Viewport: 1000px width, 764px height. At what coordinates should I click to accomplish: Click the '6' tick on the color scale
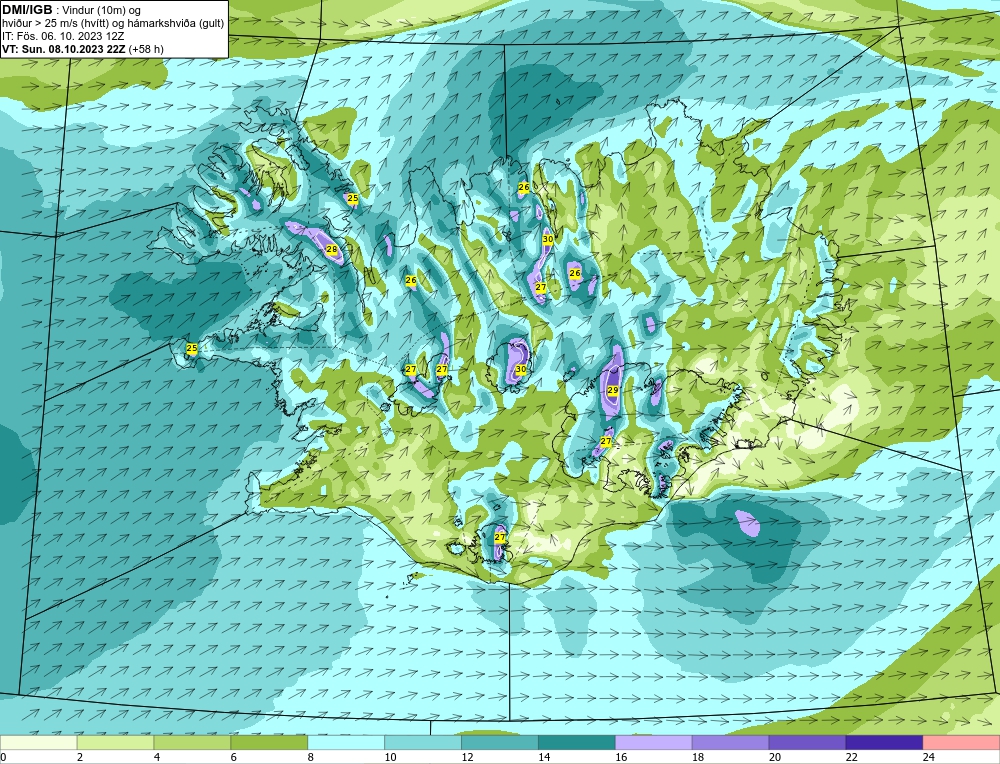click(233, 757)
